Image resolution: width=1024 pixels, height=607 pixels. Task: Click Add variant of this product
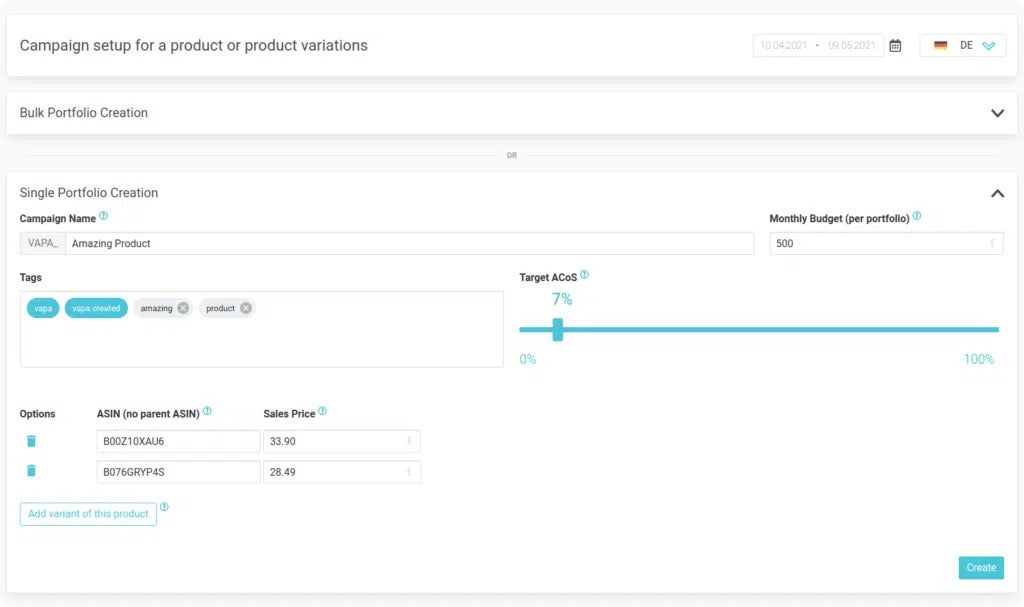coord(88,514)
